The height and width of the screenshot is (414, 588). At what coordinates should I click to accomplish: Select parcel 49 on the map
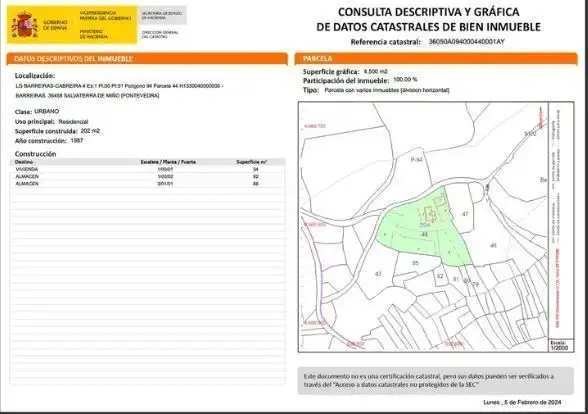point(493,245)
